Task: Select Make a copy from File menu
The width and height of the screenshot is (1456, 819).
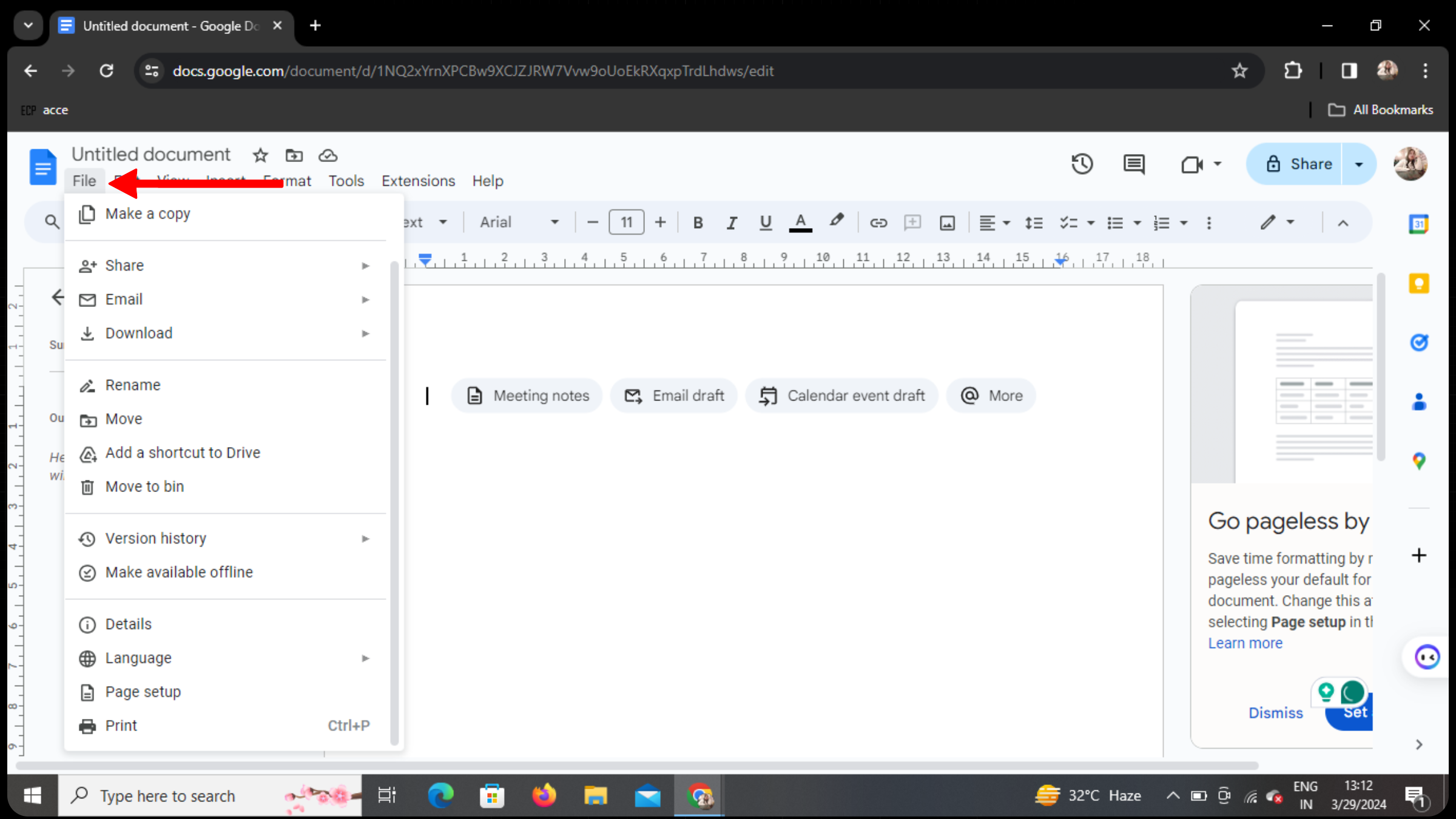Action: coord(225,214)
